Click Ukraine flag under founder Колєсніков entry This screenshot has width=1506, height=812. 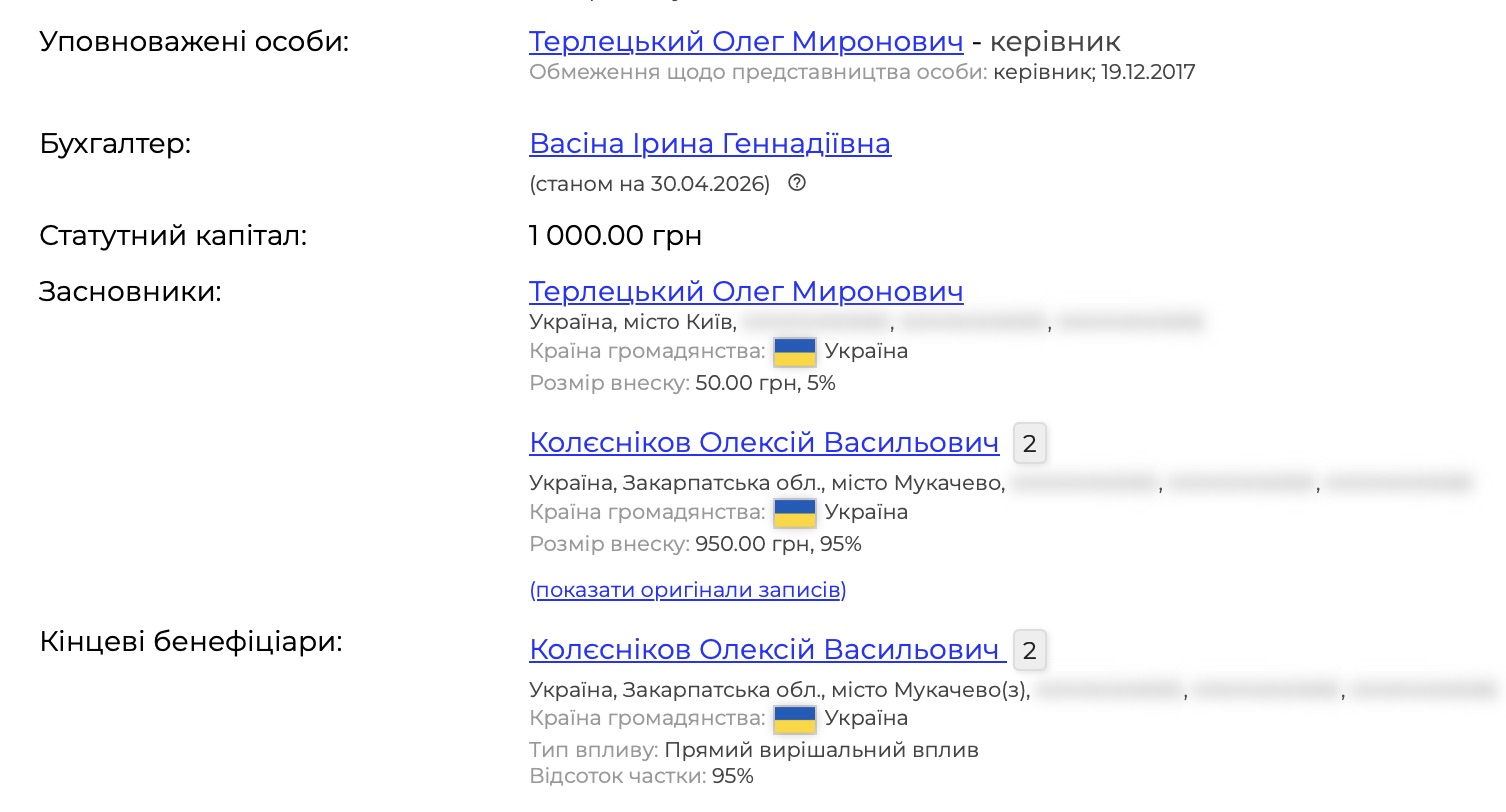(x=795, y=513)
